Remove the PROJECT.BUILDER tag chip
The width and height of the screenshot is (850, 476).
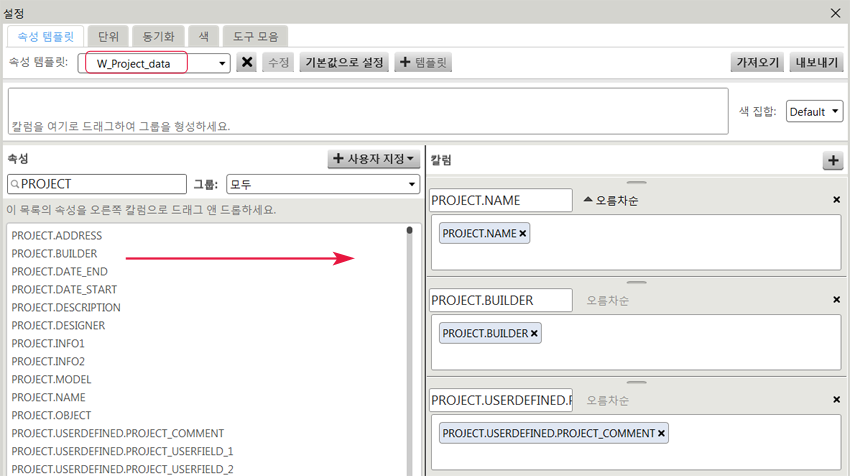click(534, 333)
